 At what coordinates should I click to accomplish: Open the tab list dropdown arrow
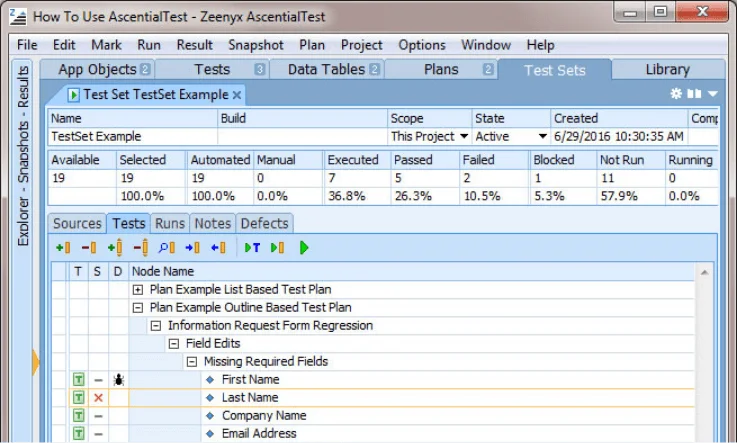(713, 94)
